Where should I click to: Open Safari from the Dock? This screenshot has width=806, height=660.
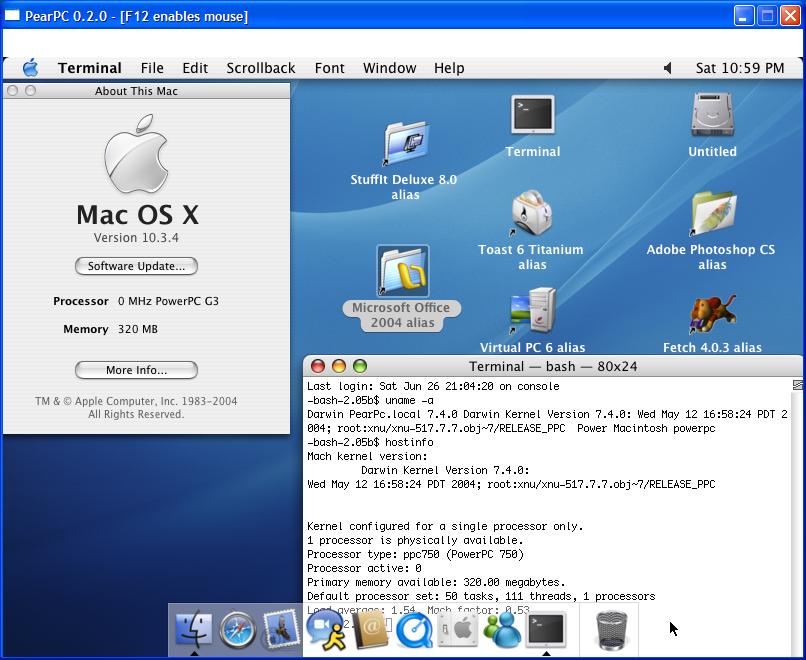coord(237,630)
